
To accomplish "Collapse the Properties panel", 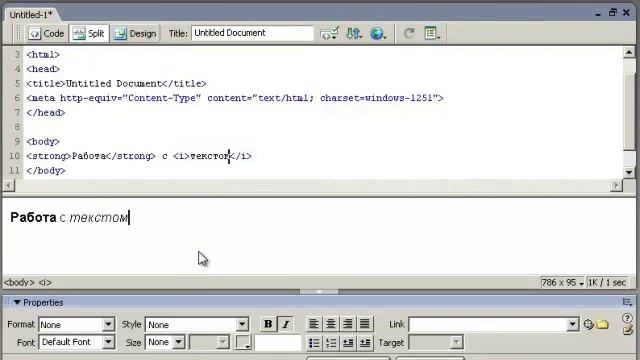I will click(17, 302).
